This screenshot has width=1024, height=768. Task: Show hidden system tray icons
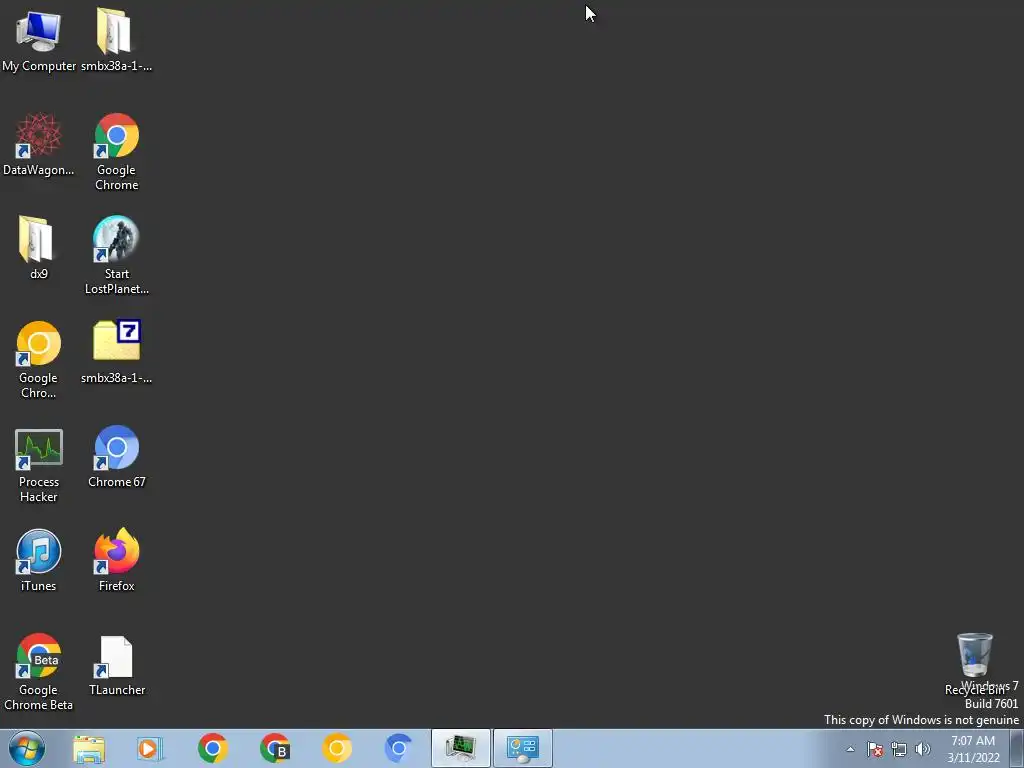[850, 749]
